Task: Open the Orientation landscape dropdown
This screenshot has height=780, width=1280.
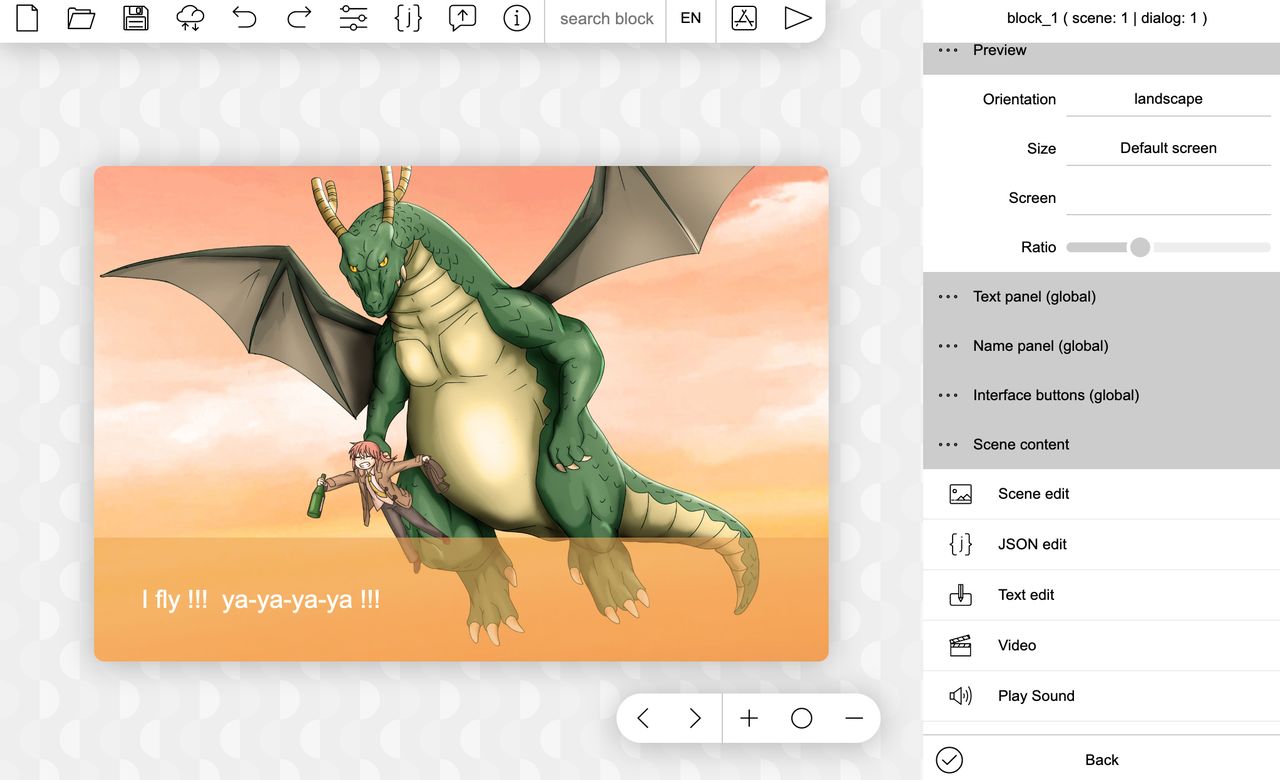Action: (1168, 99)
